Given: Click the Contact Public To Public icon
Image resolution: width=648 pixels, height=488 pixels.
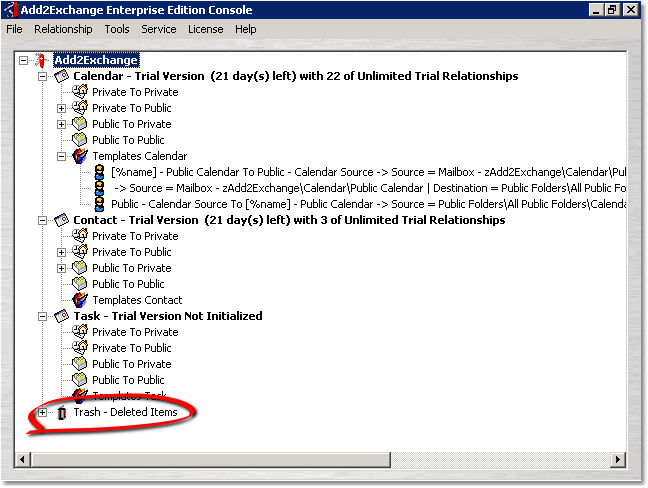Looking at the screenshot, I should pos(80,284).
